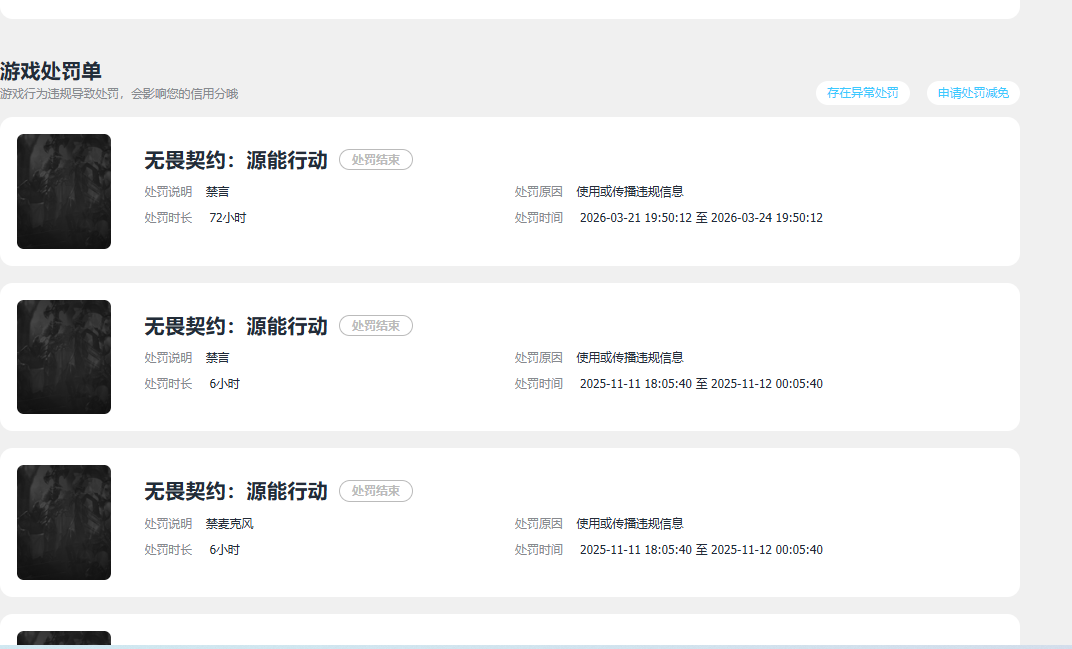
Task: Select the 2025-11-11 date range in the 禁麦克风 card
Action: coord(701,550)
